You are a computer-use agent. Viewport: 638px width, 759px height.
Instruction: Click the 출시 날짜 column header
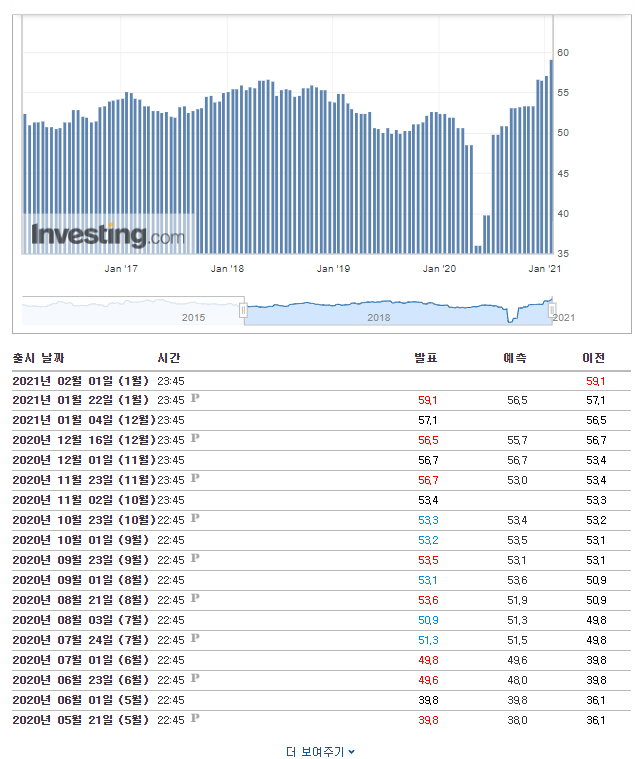click(38, 358)
